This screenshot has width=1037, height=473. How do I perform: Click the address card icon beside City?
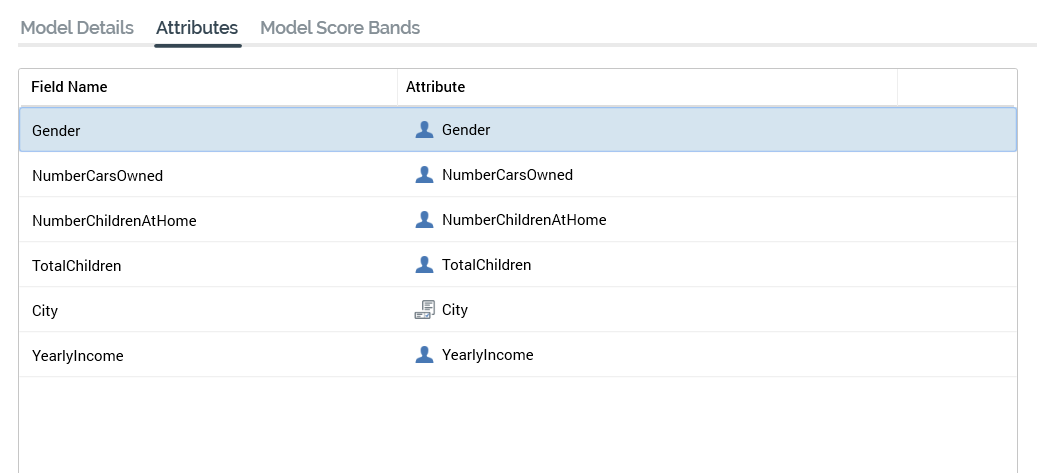[x=424, y=310]
